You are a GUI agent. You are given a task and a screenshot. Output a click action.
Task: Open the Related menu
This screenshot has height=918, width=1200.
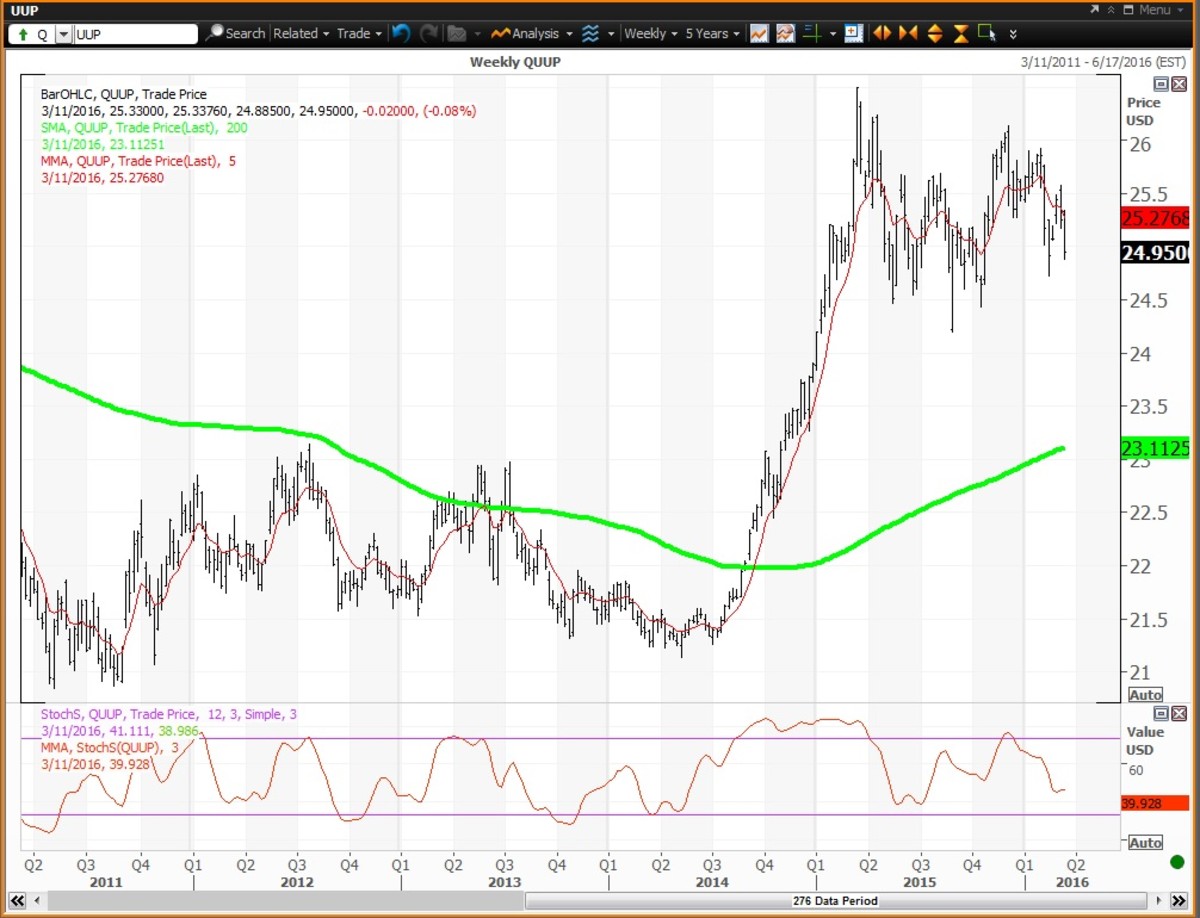300,33
